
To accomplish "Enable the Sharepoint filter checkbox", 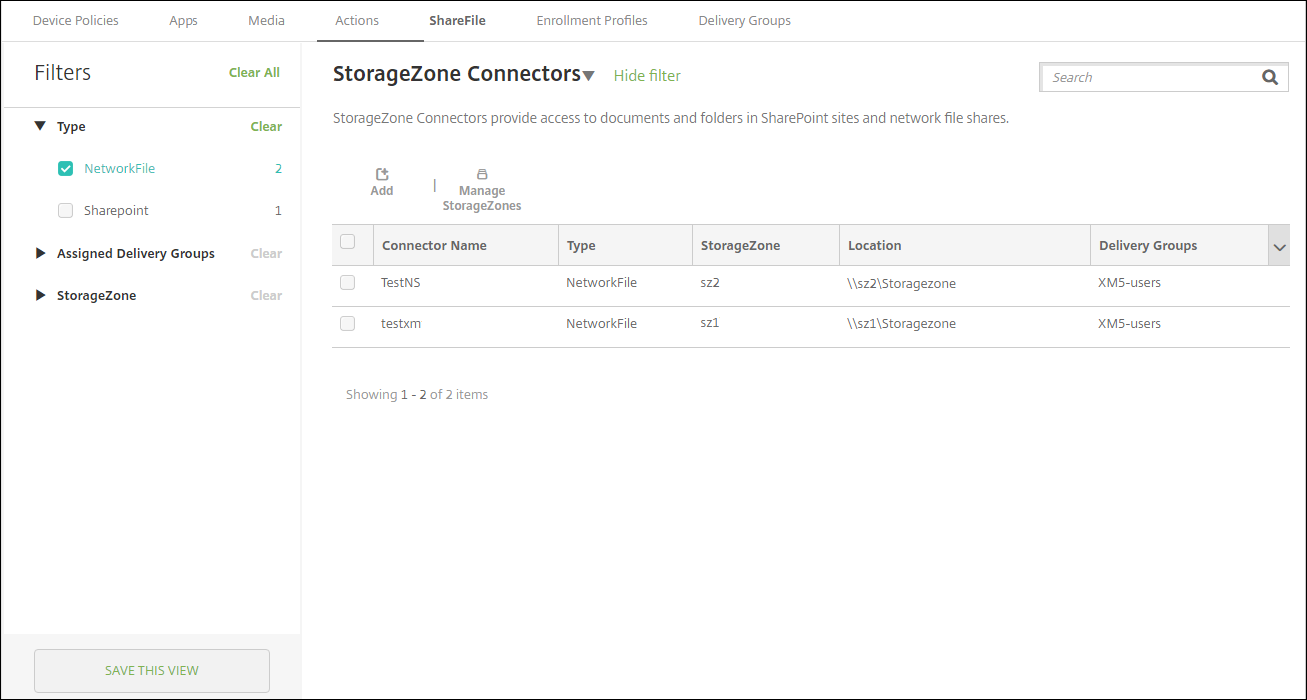I will tap(66, 211).
